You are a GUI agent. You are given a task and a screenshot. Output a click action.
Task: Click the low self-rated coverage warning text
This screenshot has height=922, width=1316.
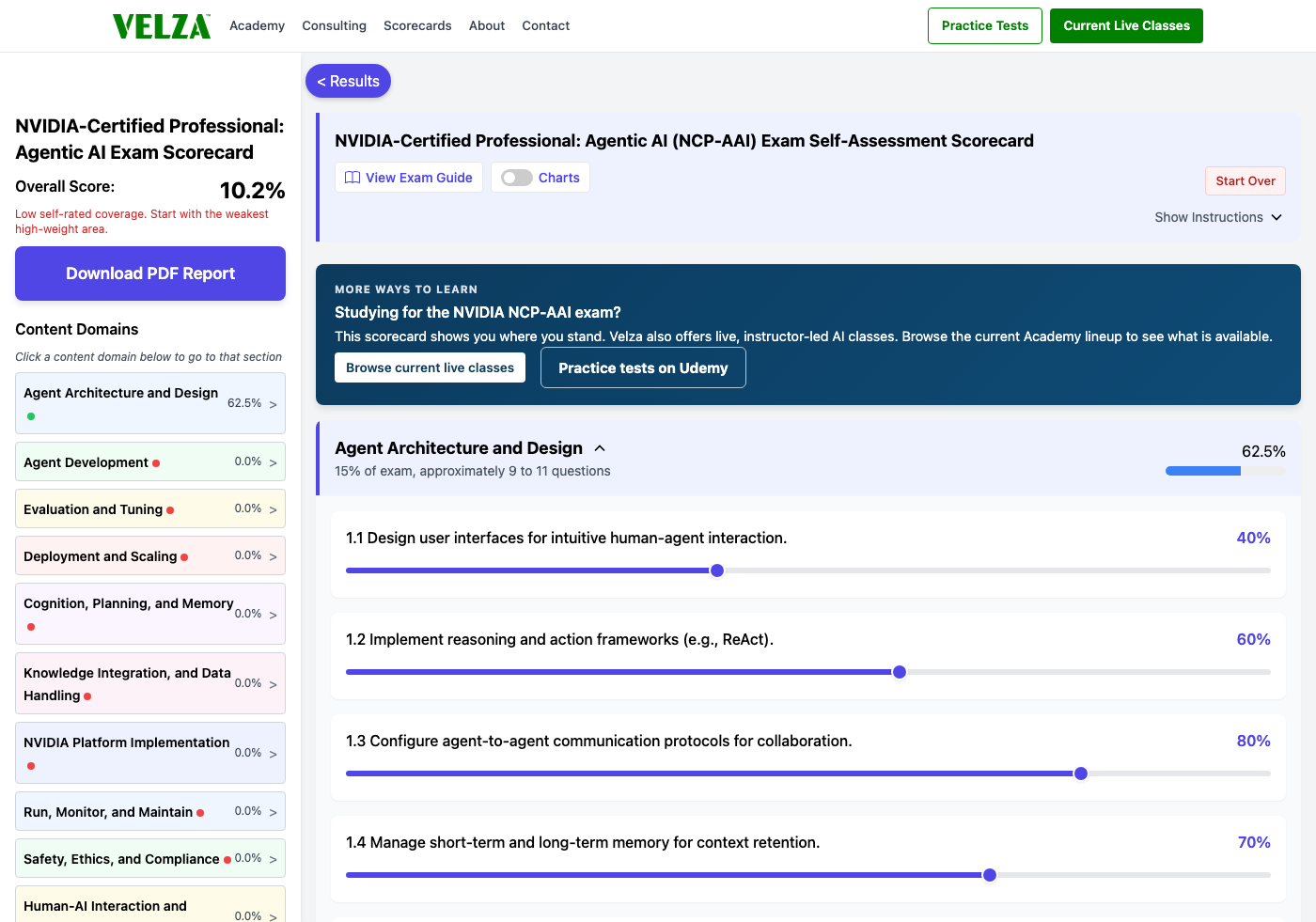tap(142, 221)
